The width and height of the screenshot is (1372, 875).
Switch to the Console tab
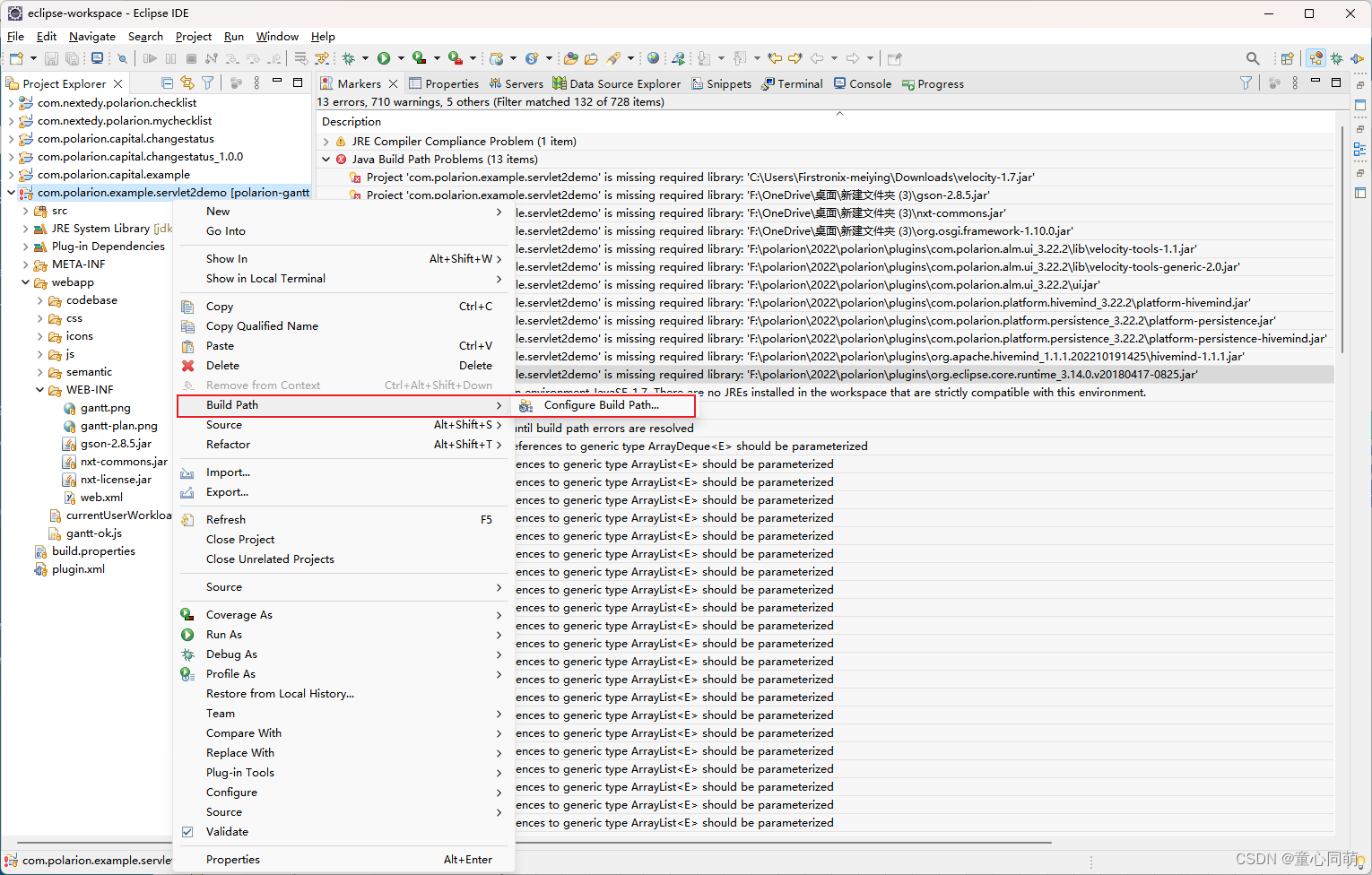[x=862, y=83]
